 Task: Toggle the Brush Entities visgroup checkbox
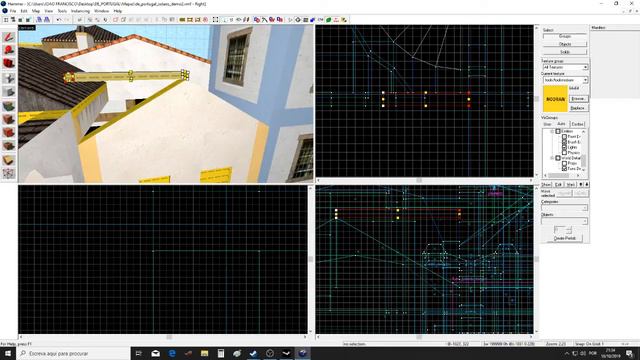(x=564, y=142)
